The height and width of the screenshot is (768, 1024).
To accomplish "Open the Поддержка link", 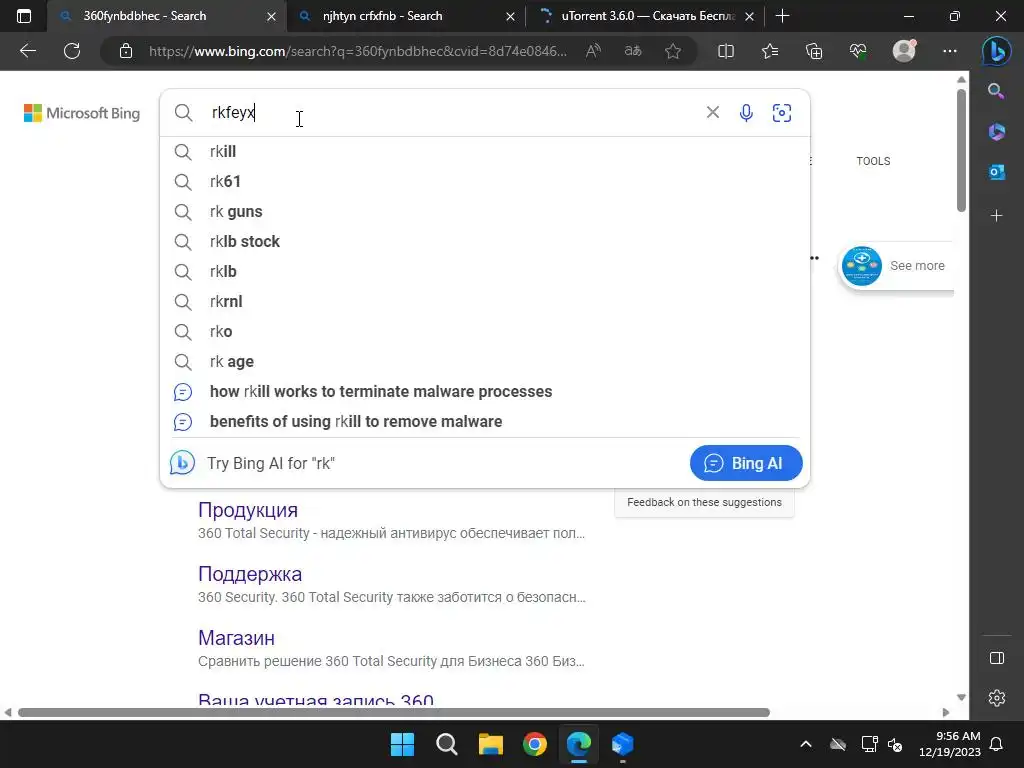I will pos(249,574).
